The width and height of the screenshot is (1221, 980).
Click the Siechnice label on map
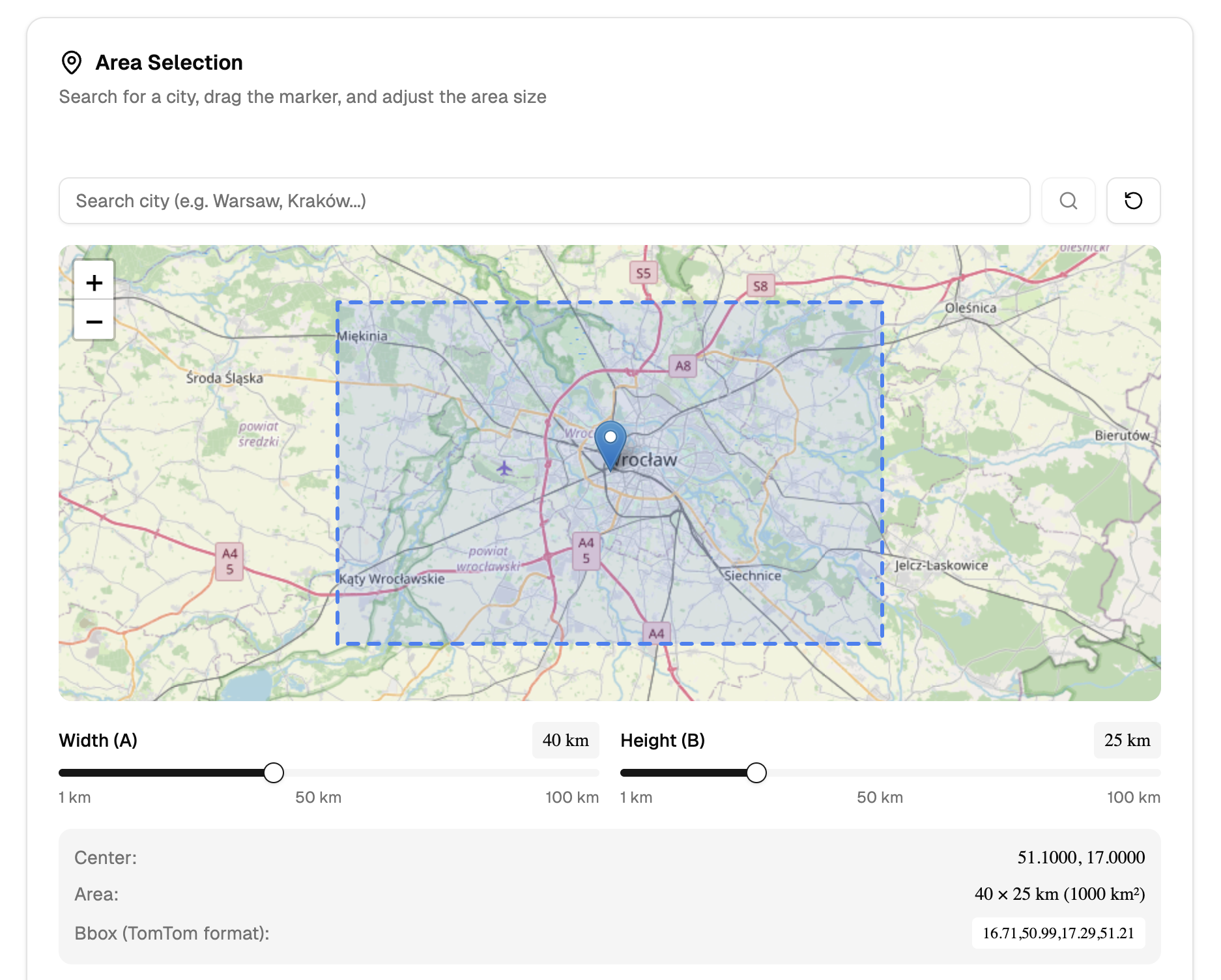(753, 576)
